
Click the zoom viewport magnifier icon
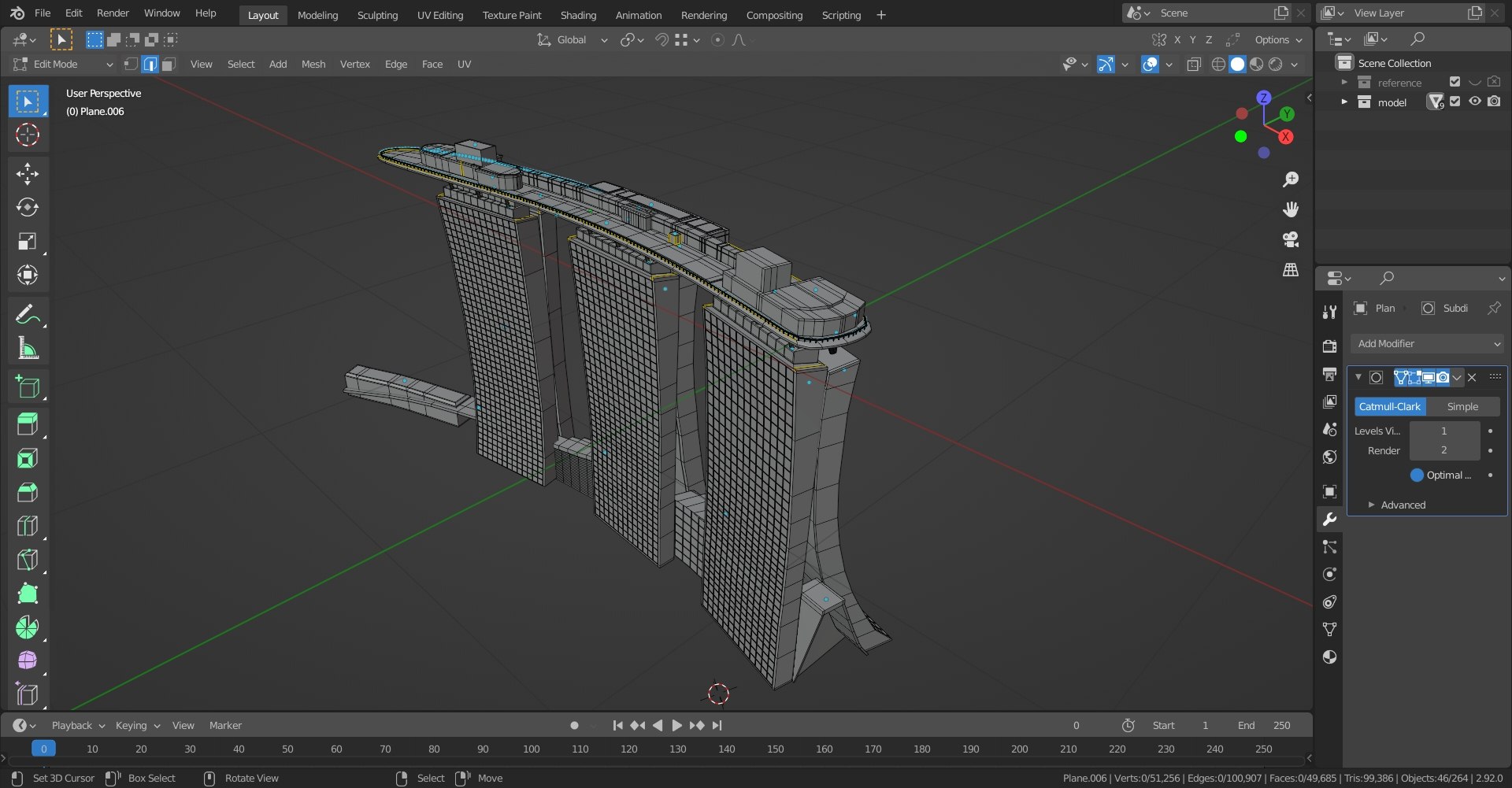pos(1291,179)
